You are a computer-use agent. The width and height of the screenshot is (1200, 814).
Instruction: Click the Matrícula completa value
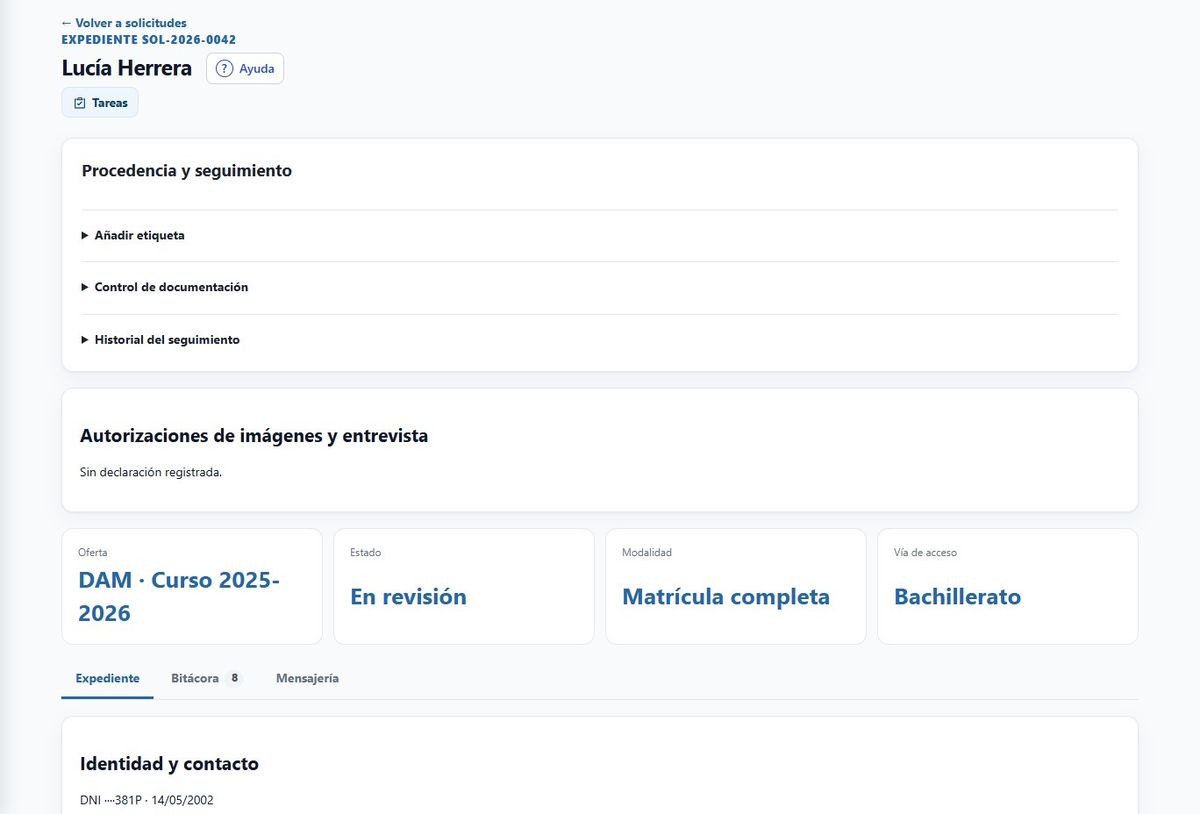pyautogui.click(x=726, y=597)
